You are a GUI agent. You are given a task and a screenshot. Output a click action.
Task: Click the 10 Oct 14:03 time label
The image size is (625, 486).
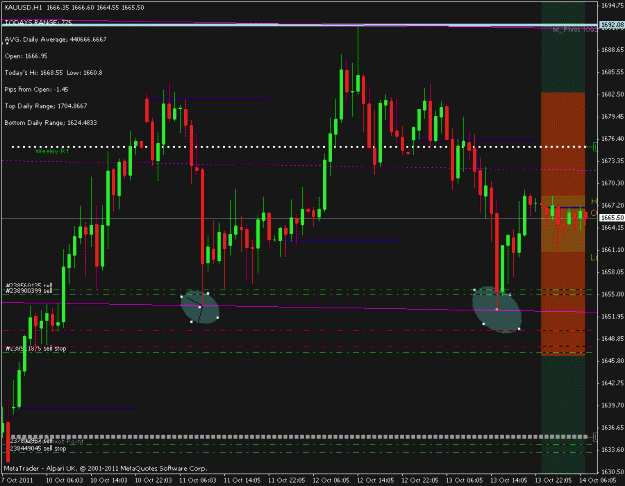tap(109, 480)
